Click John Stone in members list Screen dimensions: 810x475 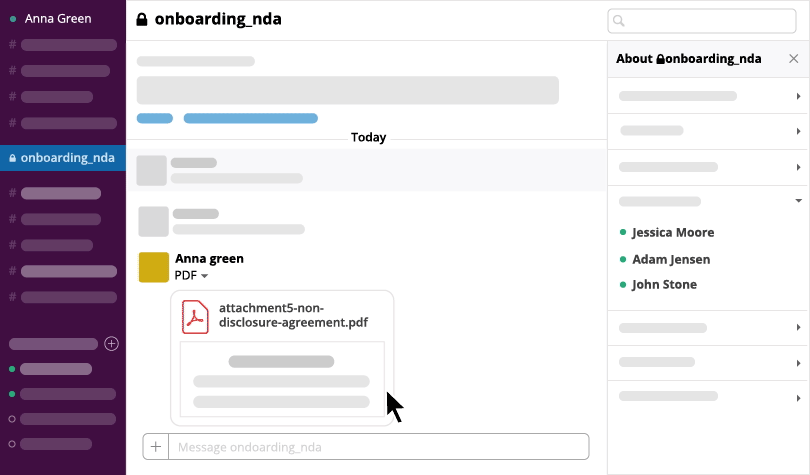click(x=664, y=284)
